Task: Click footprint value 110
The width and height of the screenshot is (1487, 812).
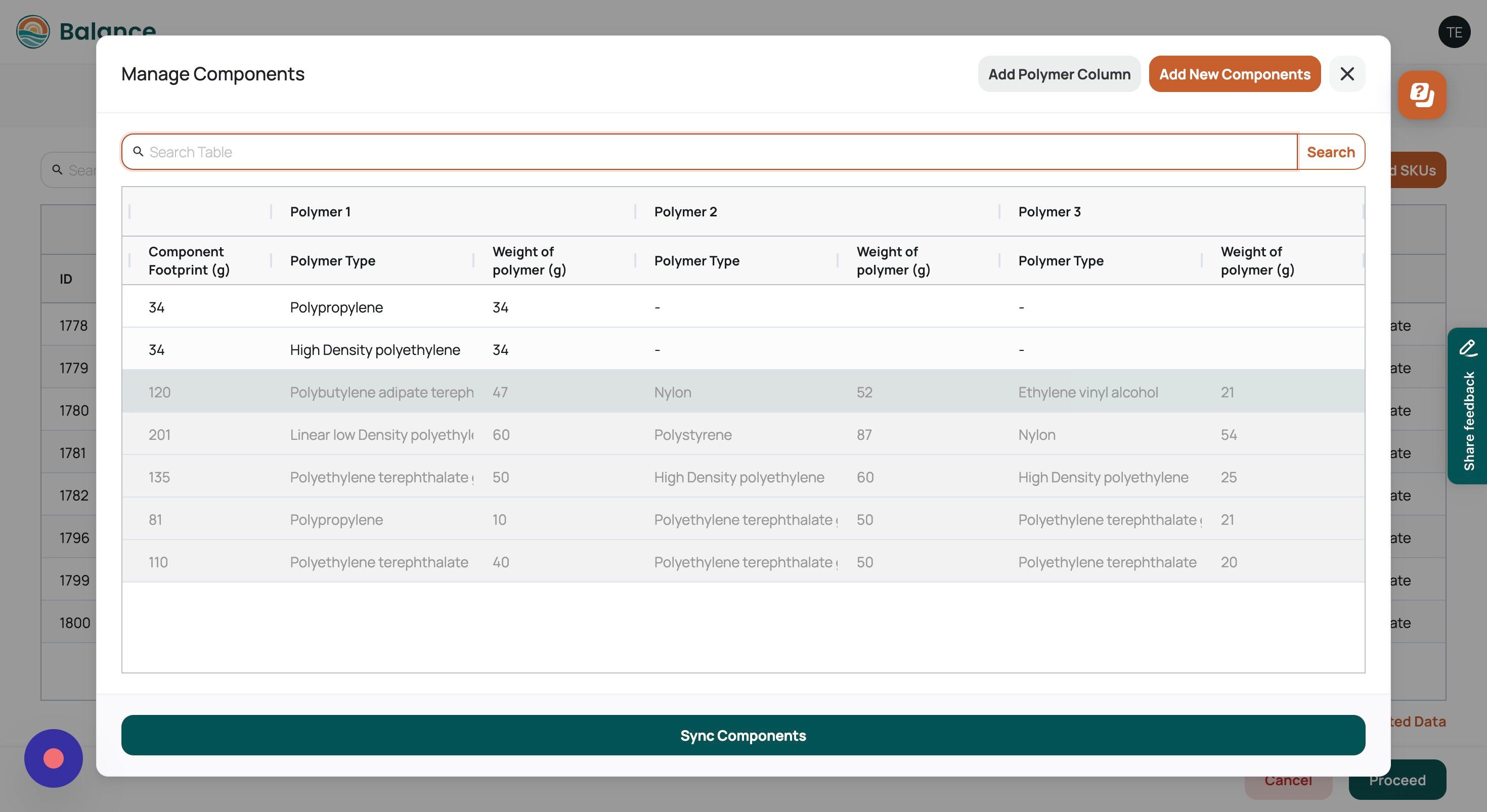Action: pos(158,562)
